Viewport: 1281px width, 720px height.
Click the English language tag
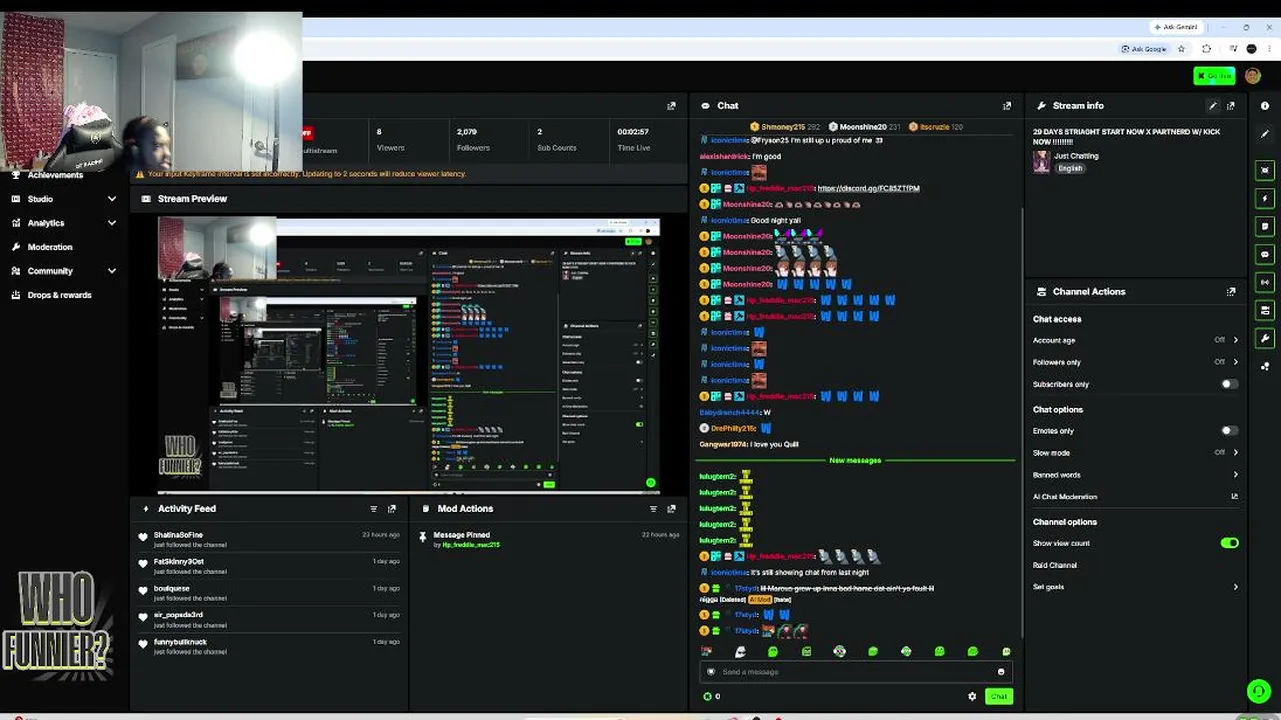(x=1070, y=168)
